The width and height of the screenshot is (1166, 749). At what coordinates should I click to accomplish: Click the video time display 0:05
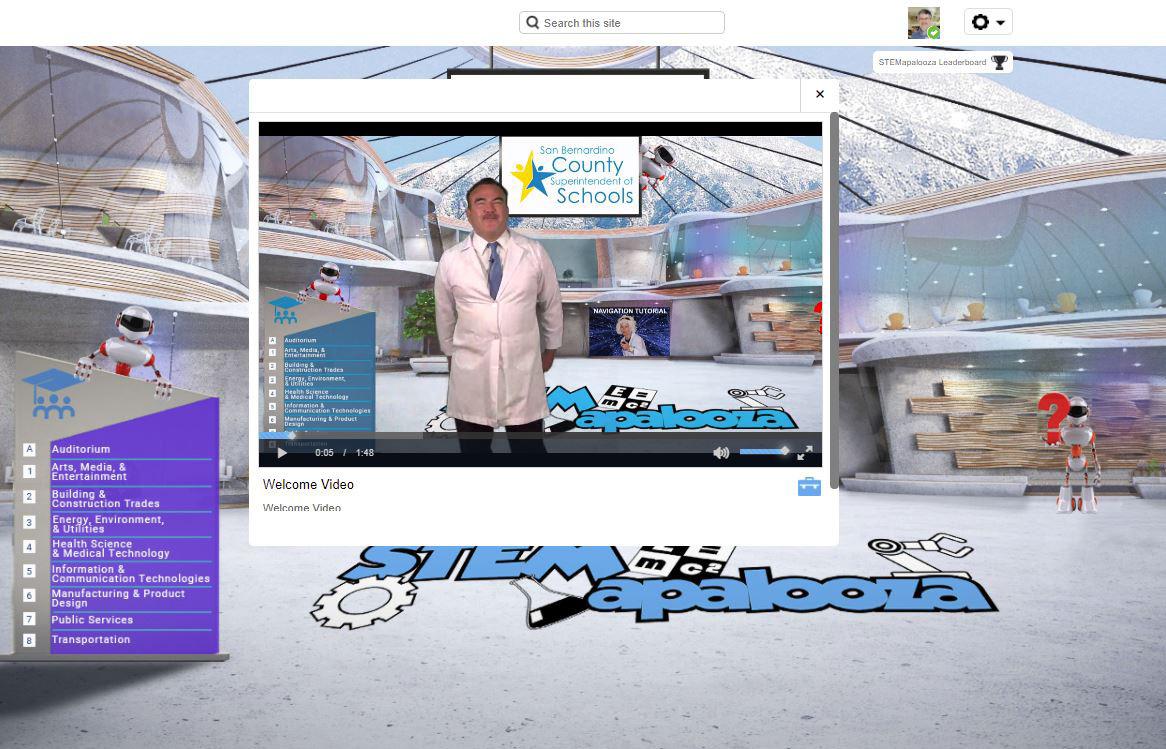324,452
